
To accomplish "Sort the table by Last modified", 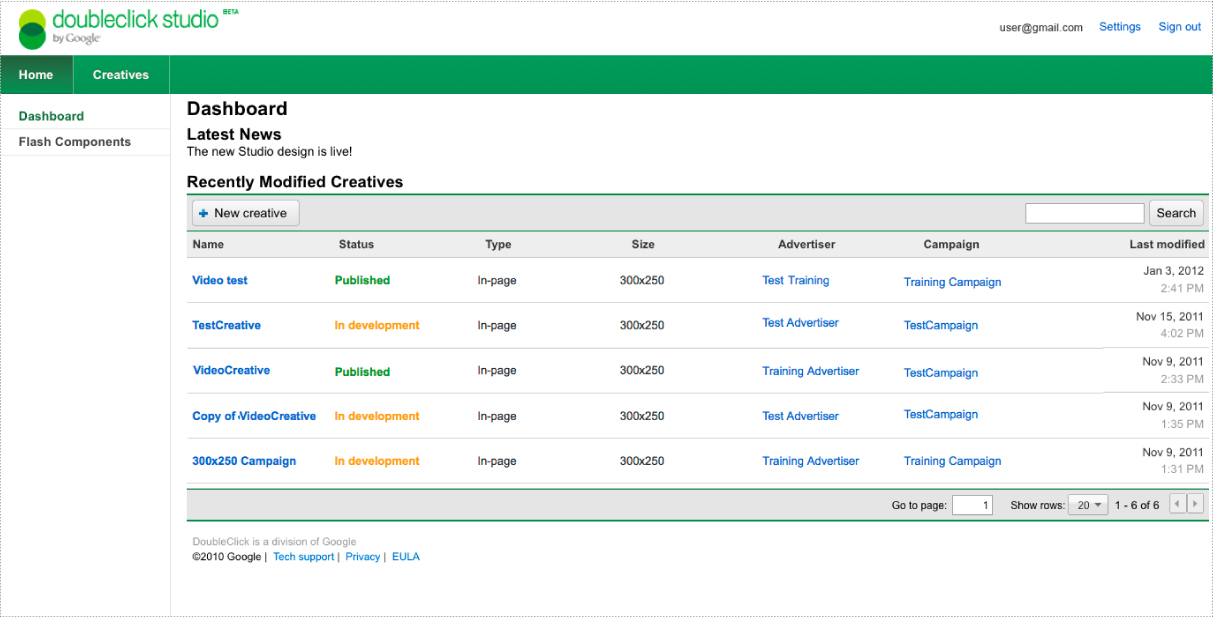I will pyautogui.click(x=1166, y=244).
